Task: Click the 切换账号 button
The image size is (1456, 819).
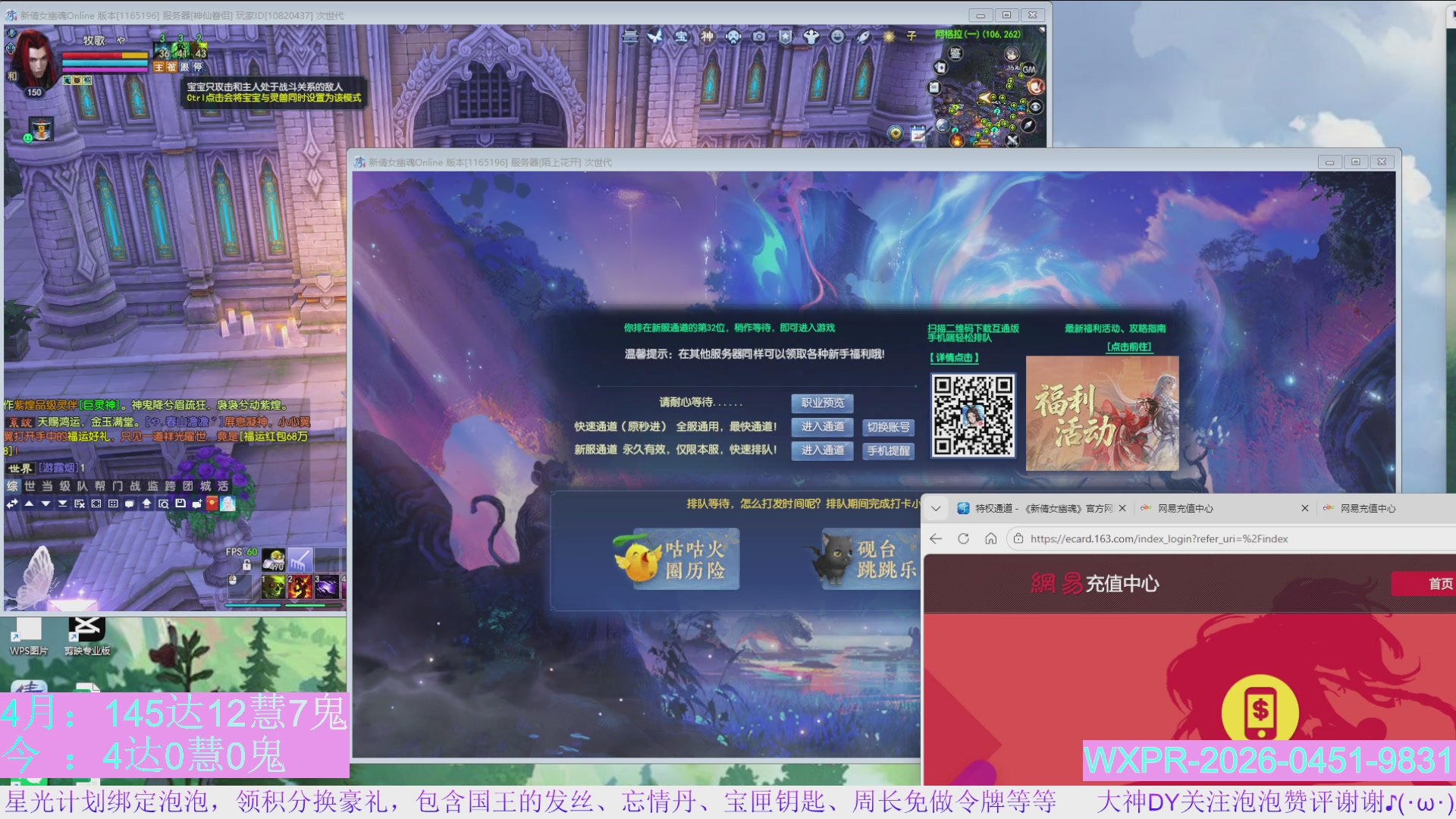Action: coord(888,428)
